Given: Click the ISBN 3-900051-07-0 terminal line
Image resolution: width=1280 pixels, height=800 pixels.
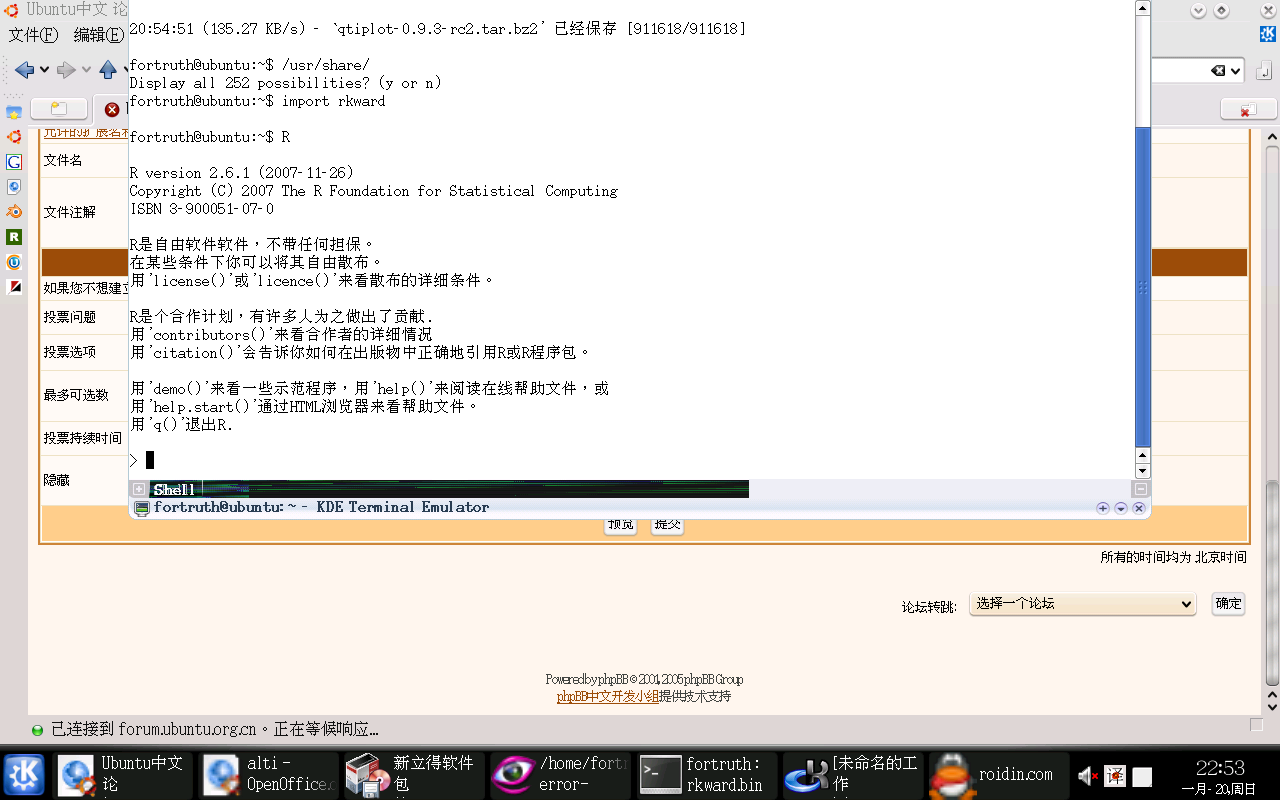Looking at the screenshot, I should [x=202, y=209].
